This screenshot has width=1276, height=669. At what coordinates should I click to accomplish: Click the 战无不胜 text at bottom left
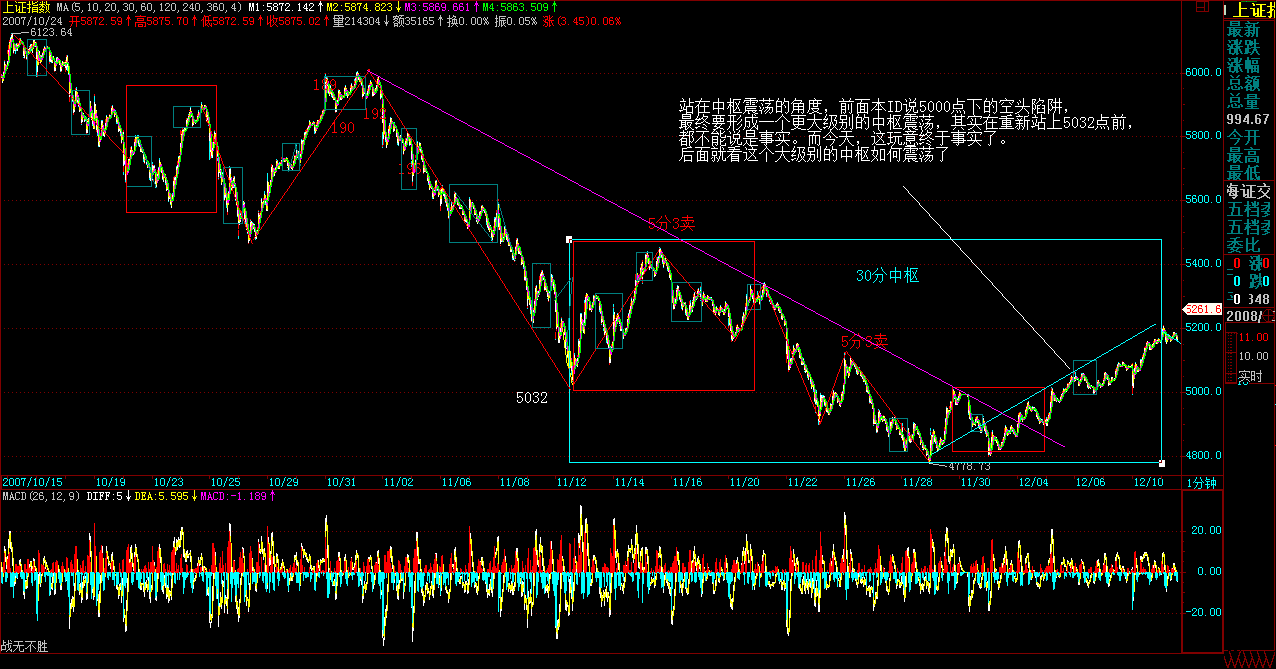coord(24,647)
